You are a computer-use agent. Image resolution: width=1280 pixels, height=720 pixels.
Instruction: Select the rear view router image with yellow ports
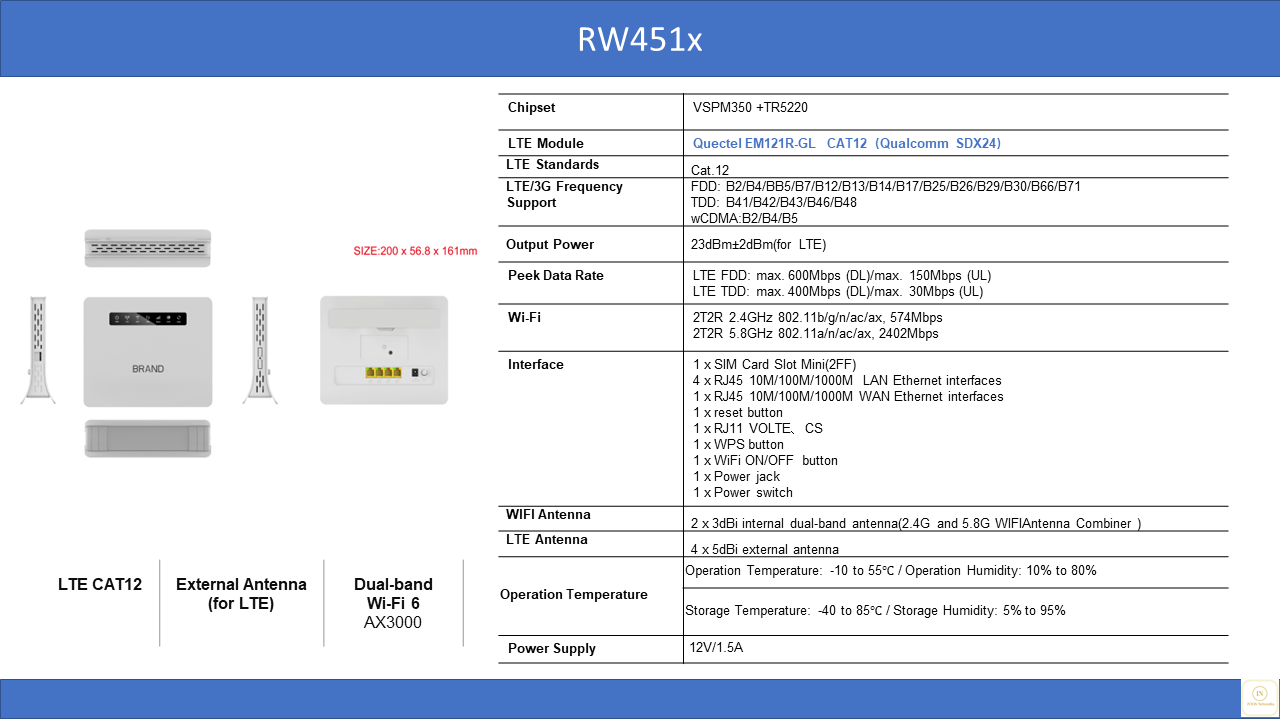click(x=384, y=350)
